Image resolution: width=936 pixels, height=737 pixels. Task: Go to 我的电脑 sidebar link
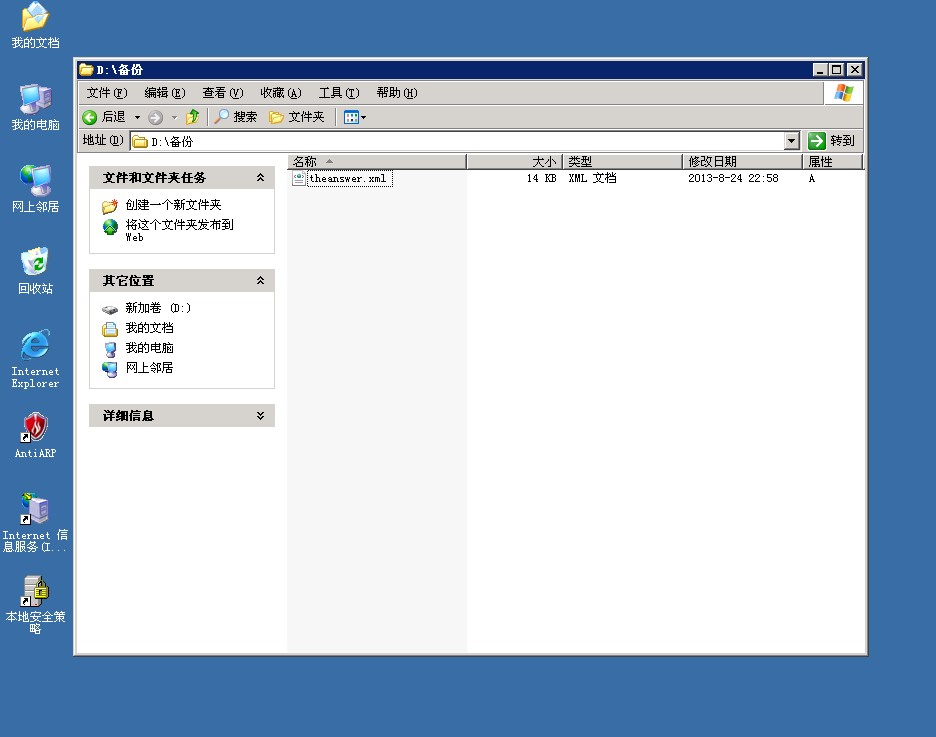point(149,347)
